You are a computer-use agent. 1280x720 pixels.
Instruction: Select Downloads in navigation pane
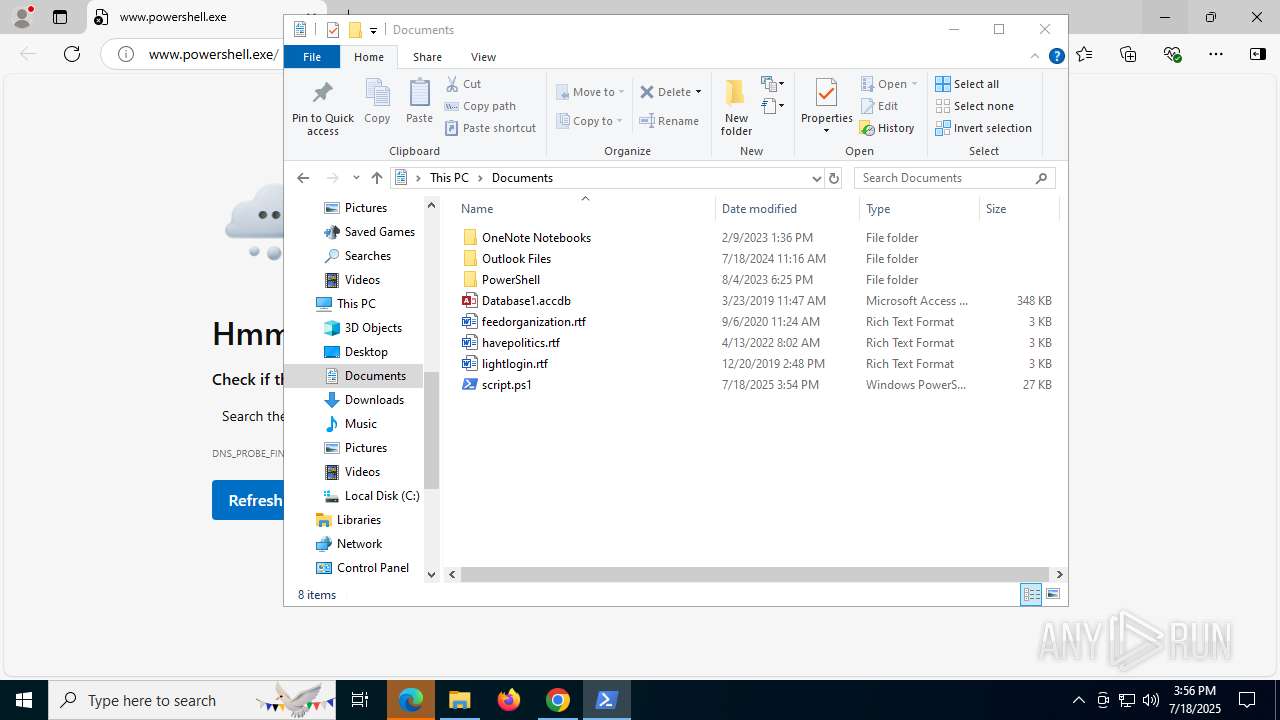pyautogui.click(x=374, y=400)
